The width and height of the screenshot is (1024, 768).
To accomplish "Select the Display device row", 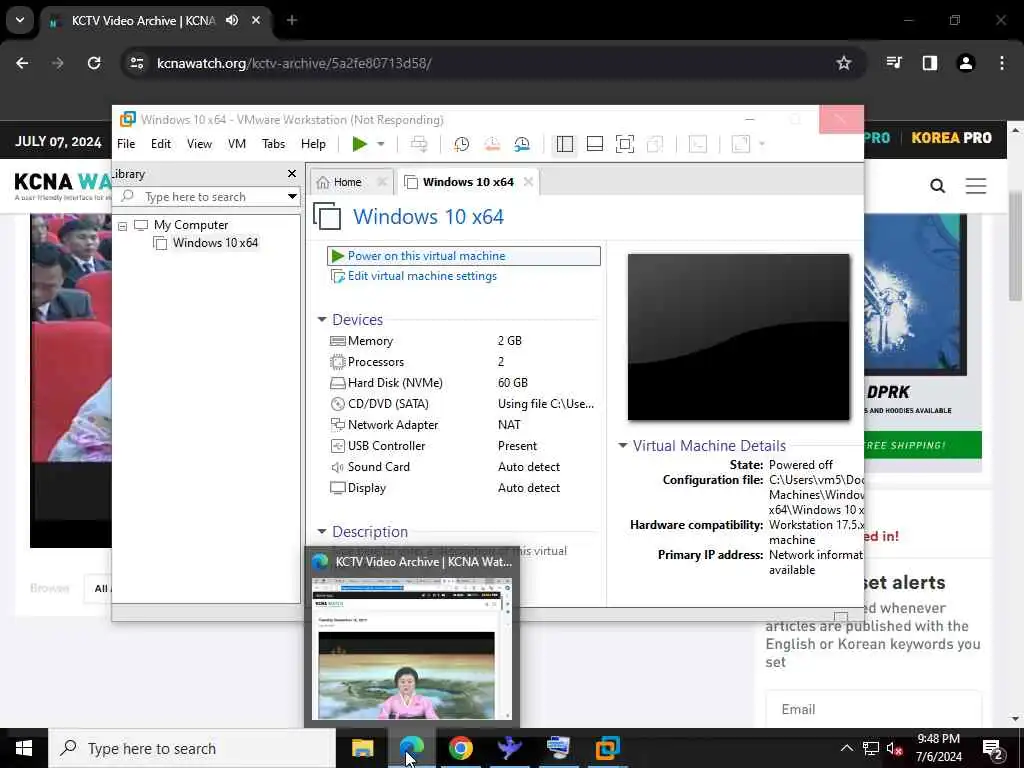I will pos(462,488).
